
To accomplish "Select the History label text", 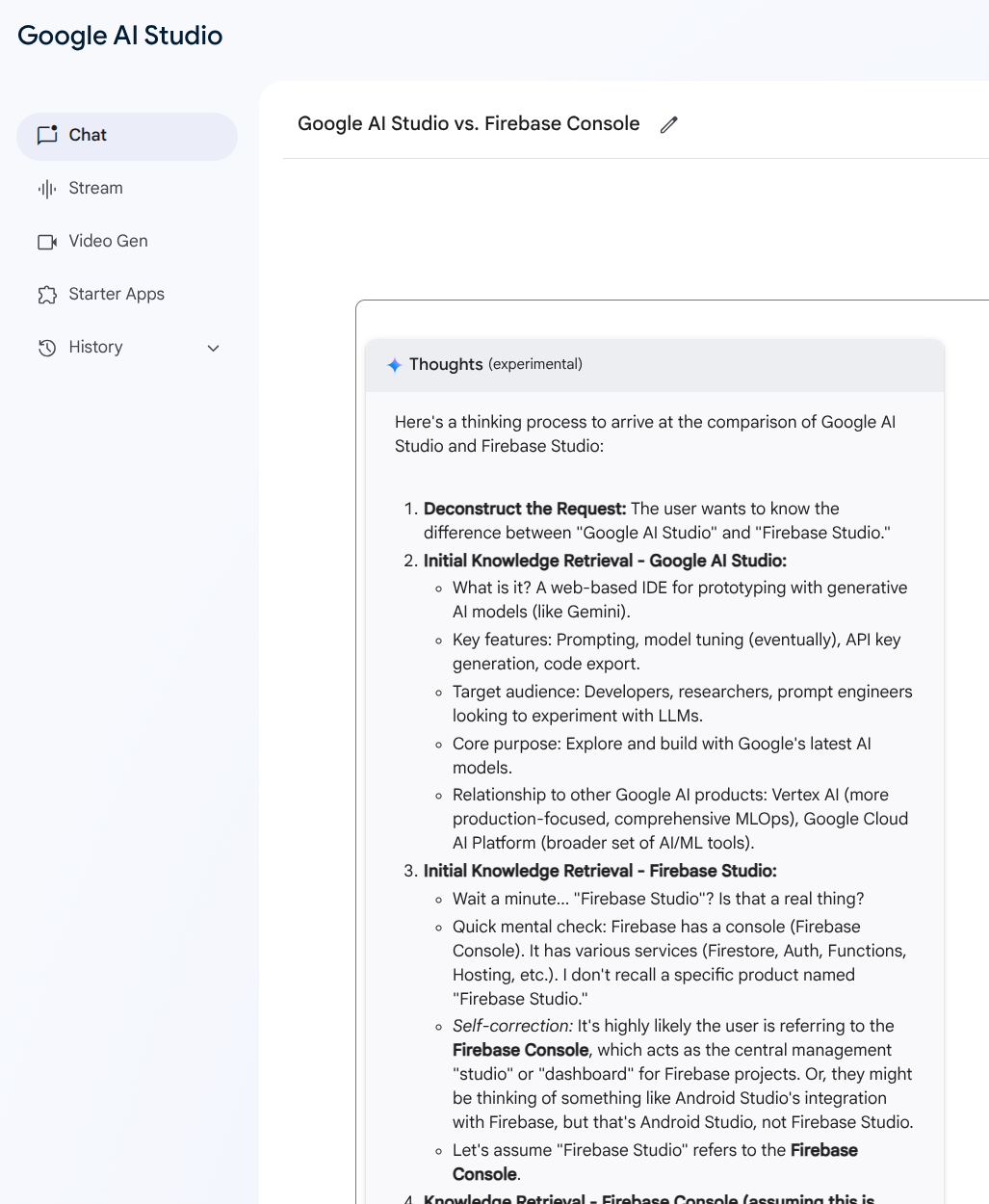I will point(95,347).
